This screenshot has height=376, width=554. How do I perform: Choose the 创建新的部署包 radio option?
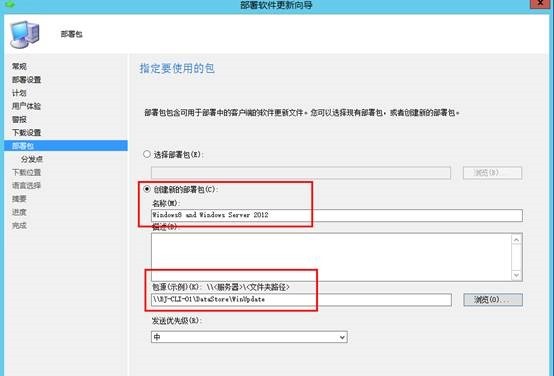coord(147,189)
